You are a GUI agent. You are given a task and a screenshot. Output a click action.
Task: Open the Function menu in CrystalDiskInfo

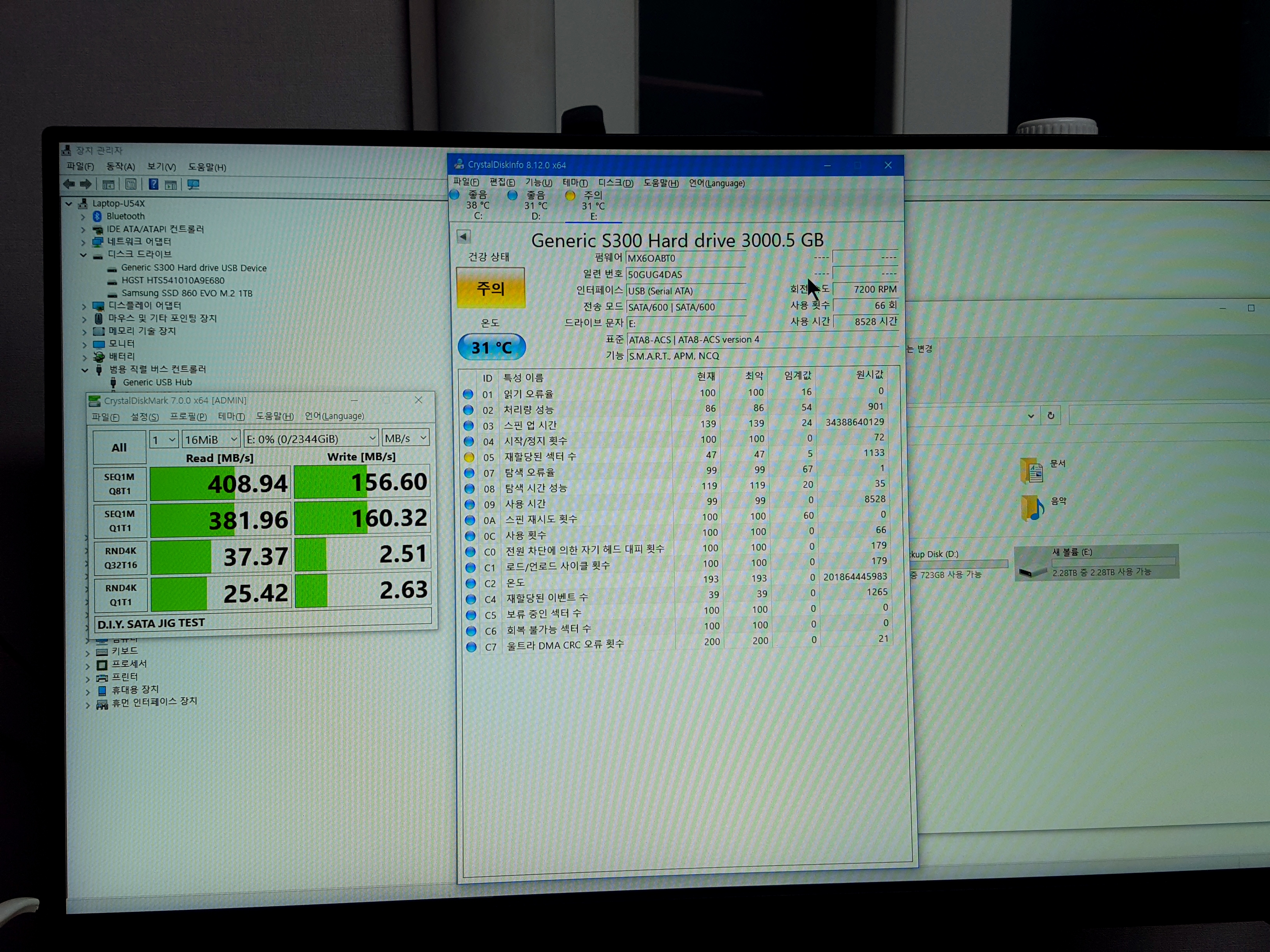538,182
